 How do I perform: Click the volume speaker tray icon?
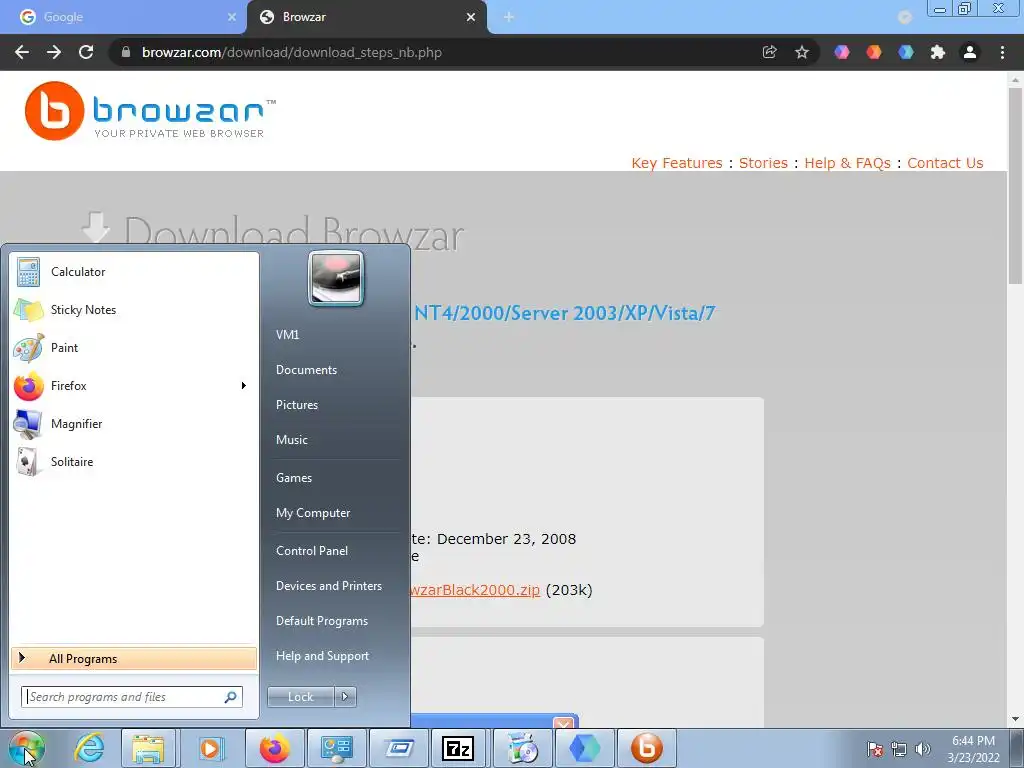(923, 749)
